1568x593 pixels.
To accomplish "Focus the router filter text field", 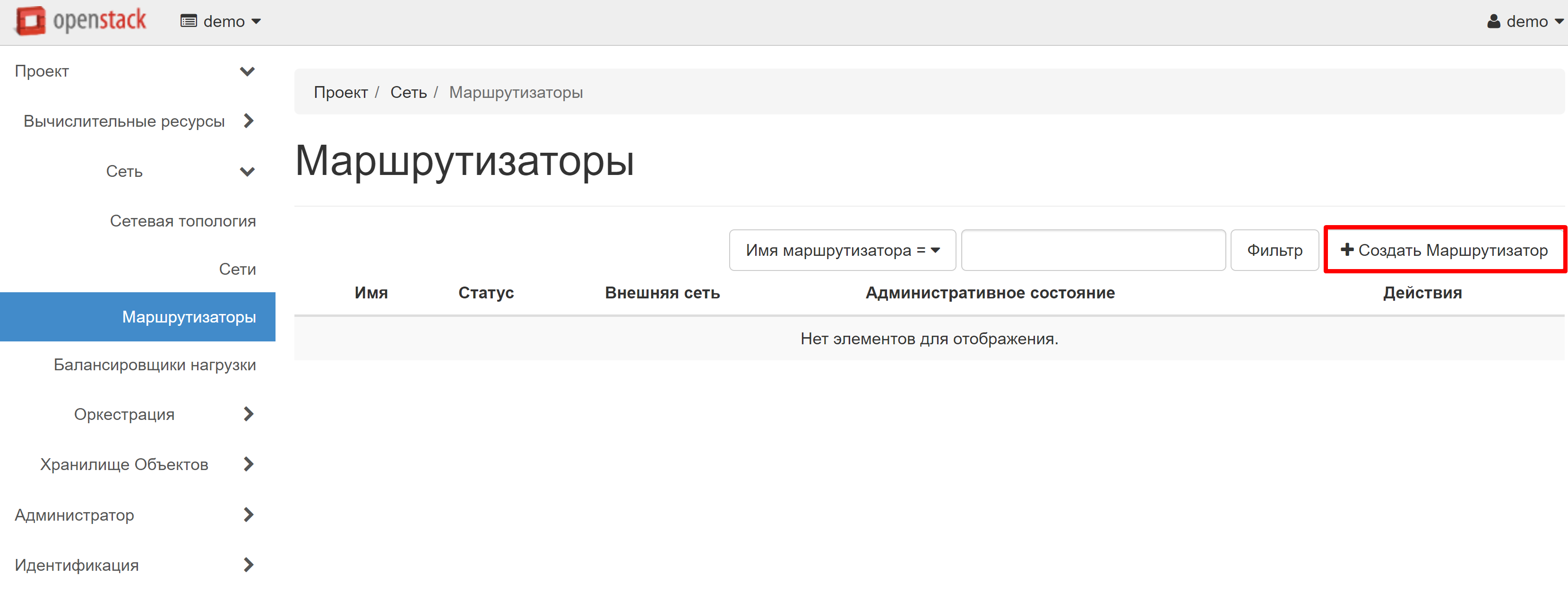I will [x=1093, y=250].
